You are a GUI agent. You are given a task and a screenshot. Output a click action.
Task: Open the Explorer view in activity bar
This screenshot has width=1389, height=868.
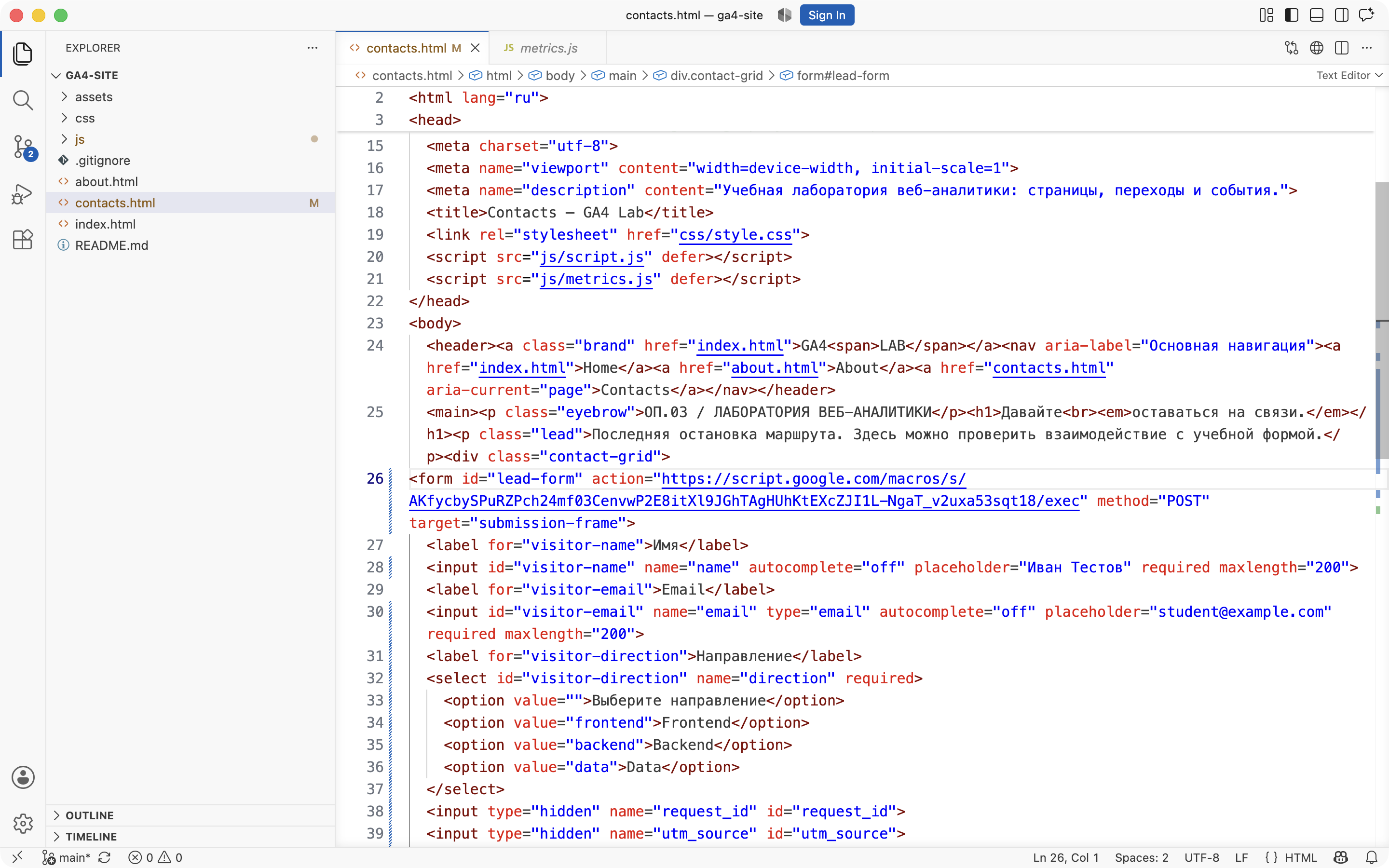tap(22, 54)
